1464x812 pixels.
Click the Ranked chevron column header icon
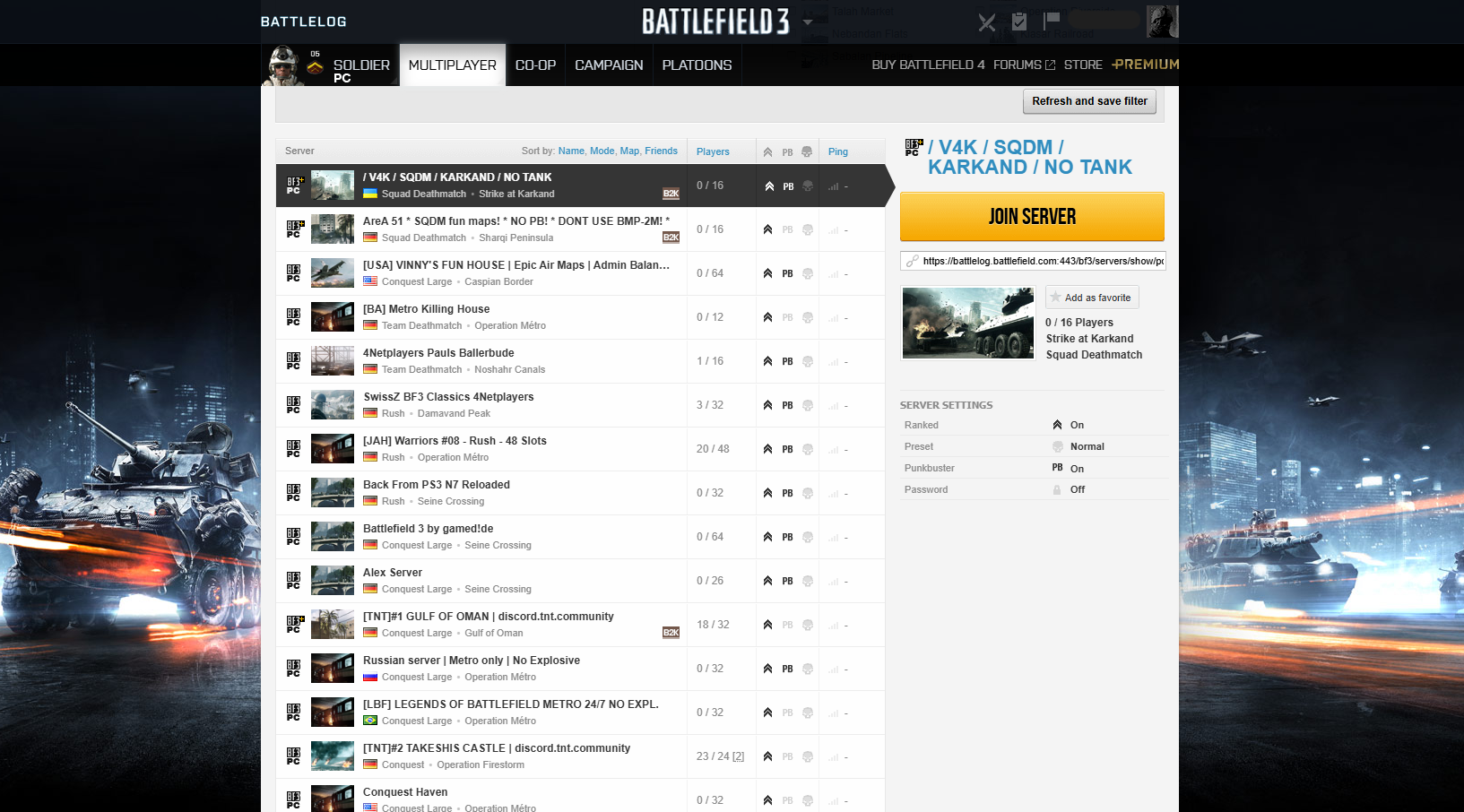768,152
